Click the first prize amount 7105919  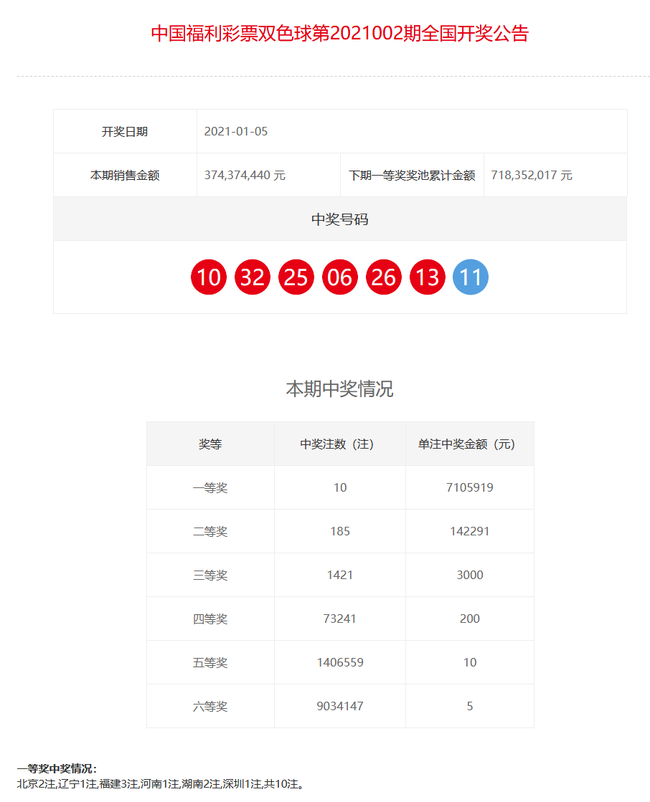click(469, 488)
